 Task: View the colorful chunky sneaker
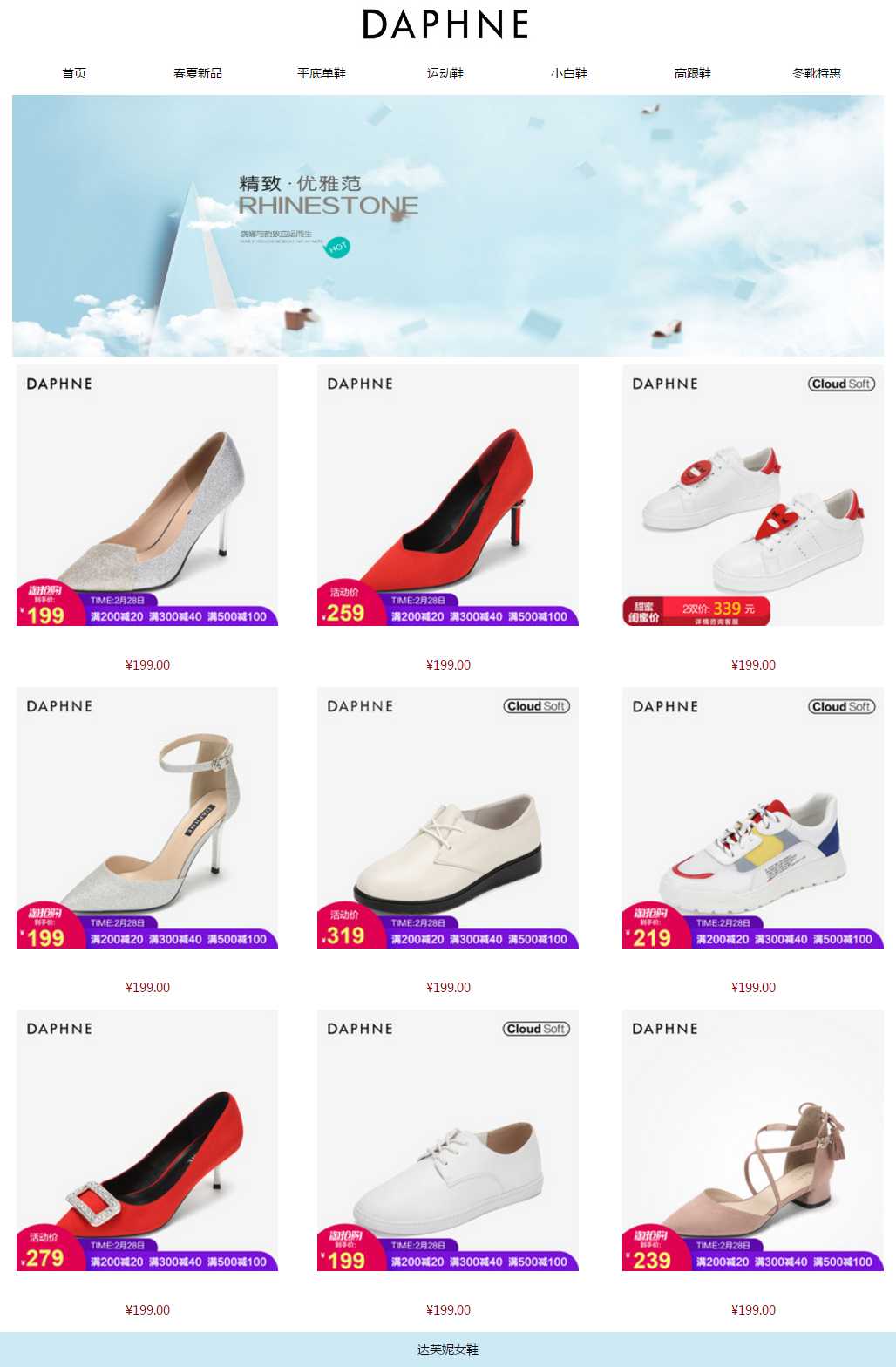click(753, 818)
